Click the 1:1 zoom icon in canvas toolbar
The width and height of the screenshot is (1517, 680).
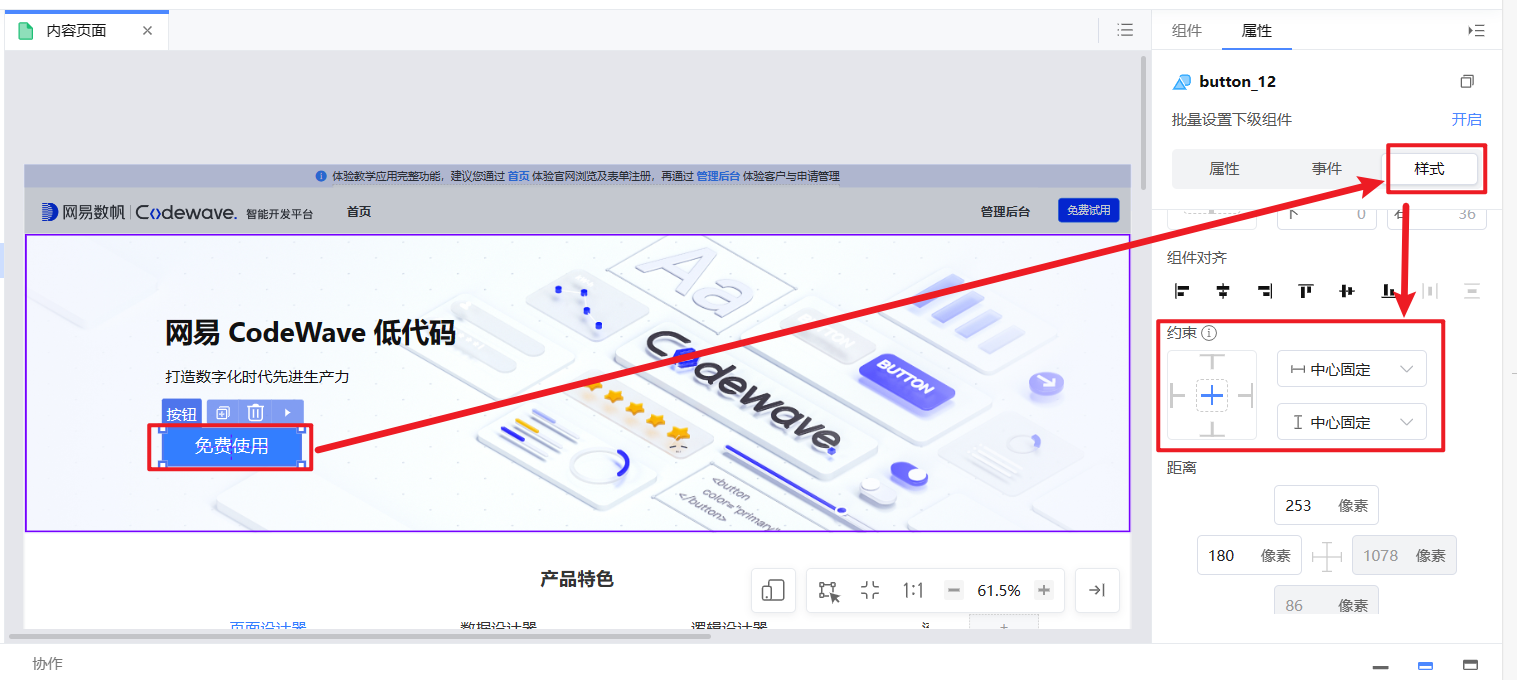click(912, 590)
